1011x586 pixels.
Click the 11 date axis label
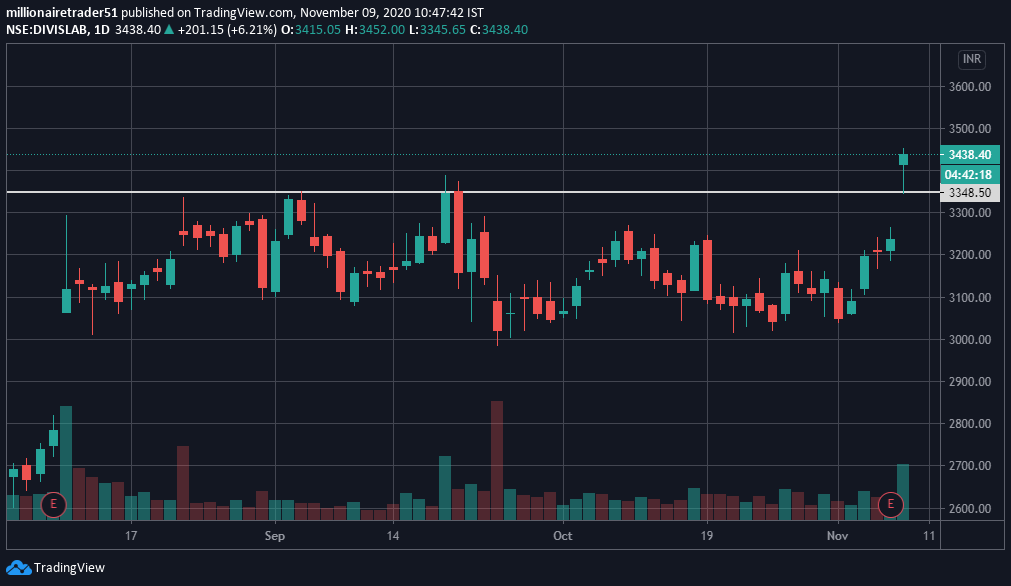point(928,536)
